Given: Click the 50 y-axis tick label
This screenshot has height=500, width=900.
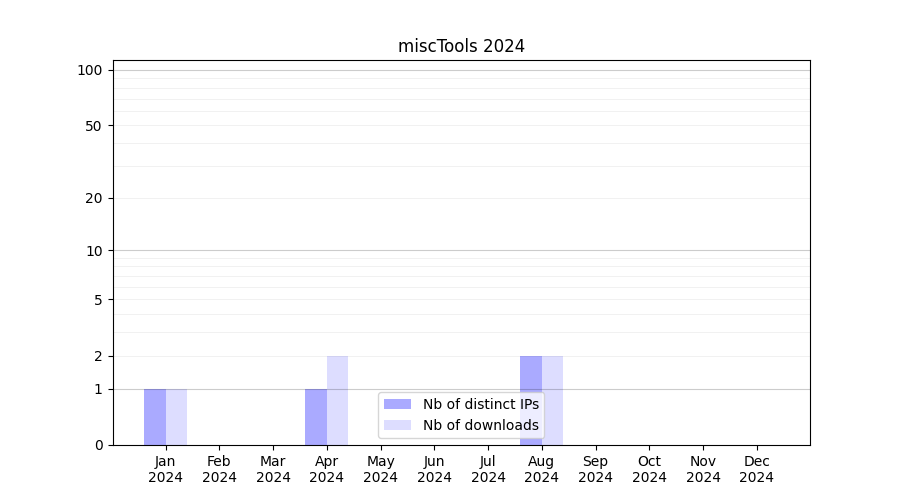Looking at the screenshot, I should click(x=93, y=126).
